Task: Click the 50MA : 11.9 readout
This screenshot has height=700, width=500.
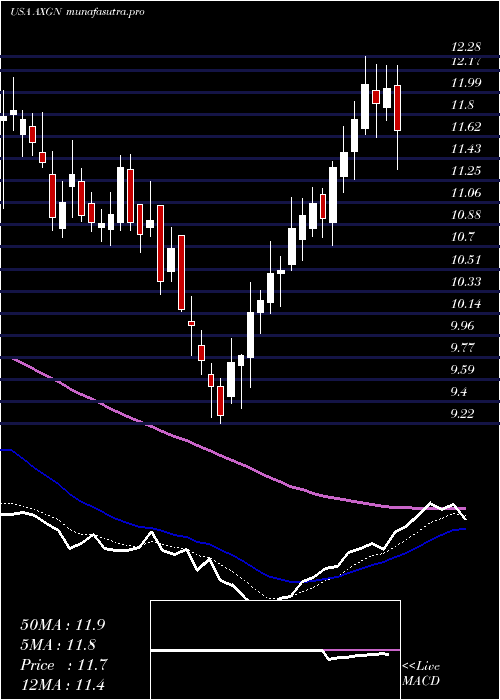Action: [62, 625]
